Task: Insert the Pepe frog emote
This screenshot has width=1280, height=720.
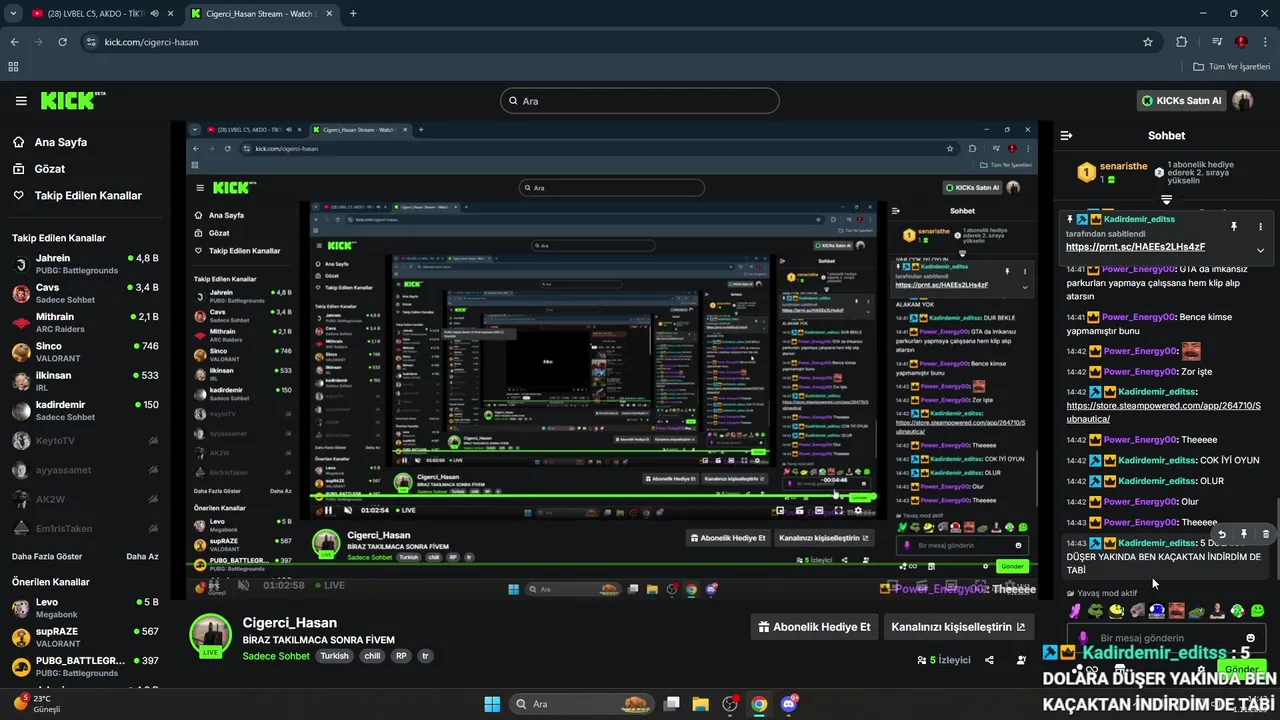Action: (1096, 611)
